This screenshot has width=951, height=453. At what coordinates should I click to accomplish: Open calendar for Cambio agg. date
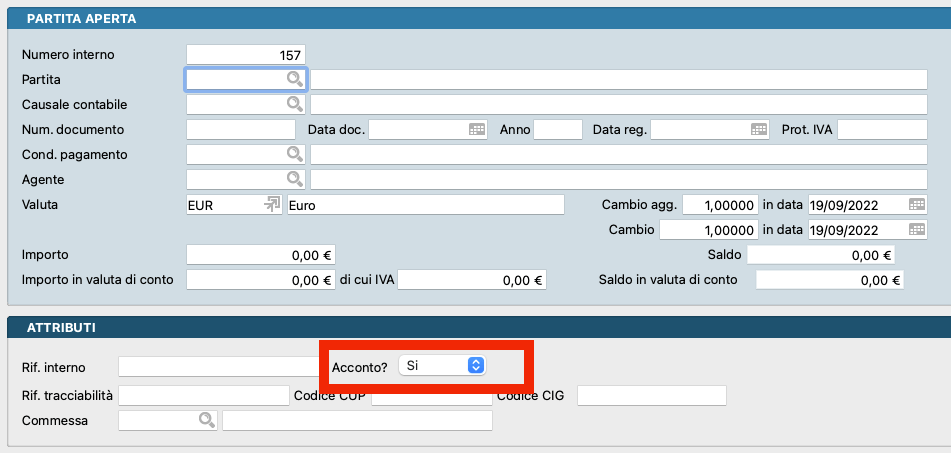point(916,205)
